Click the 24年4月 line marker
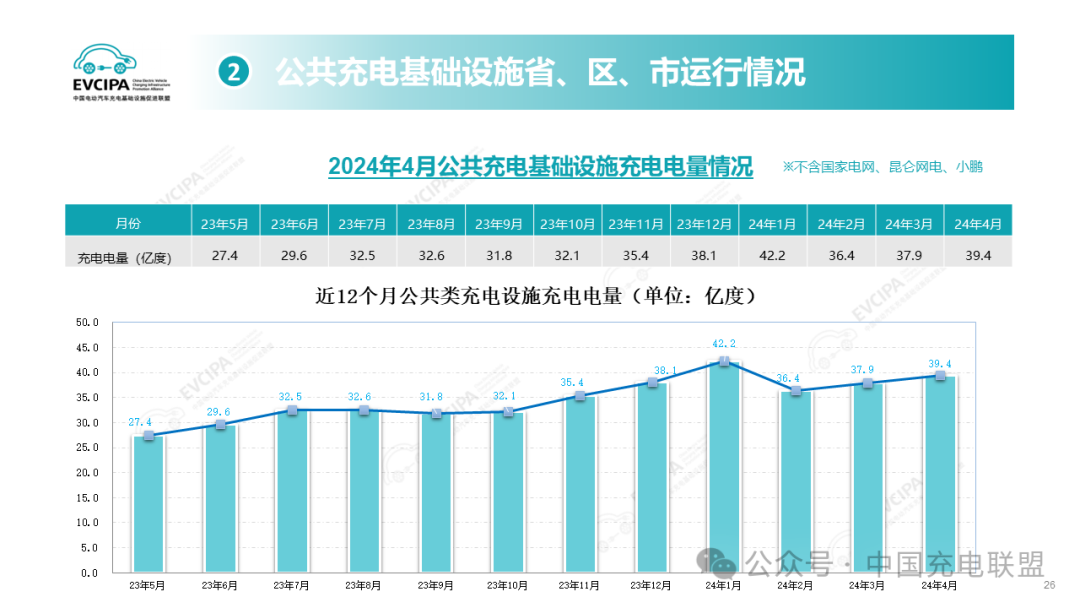Screen dimensions: 1080x608 [940, 376]
